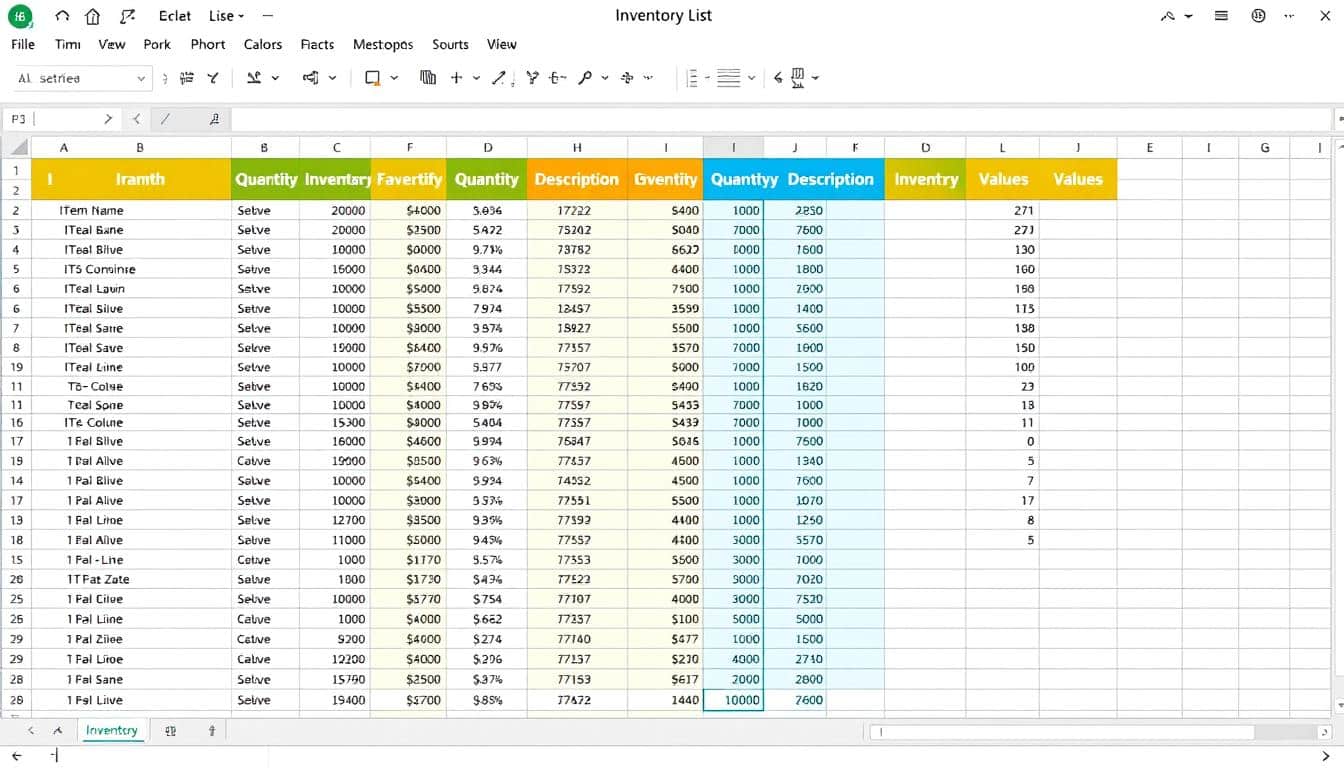Open the Fille menu
Screen dimensions: 1344x768
tap(22, 44)
